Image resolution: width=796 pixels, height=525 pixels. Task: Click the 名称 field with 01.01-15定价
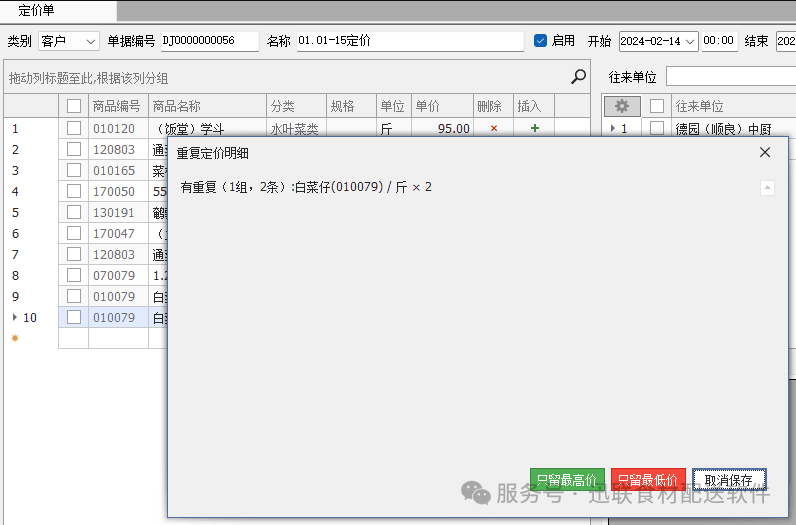point(410,41)
